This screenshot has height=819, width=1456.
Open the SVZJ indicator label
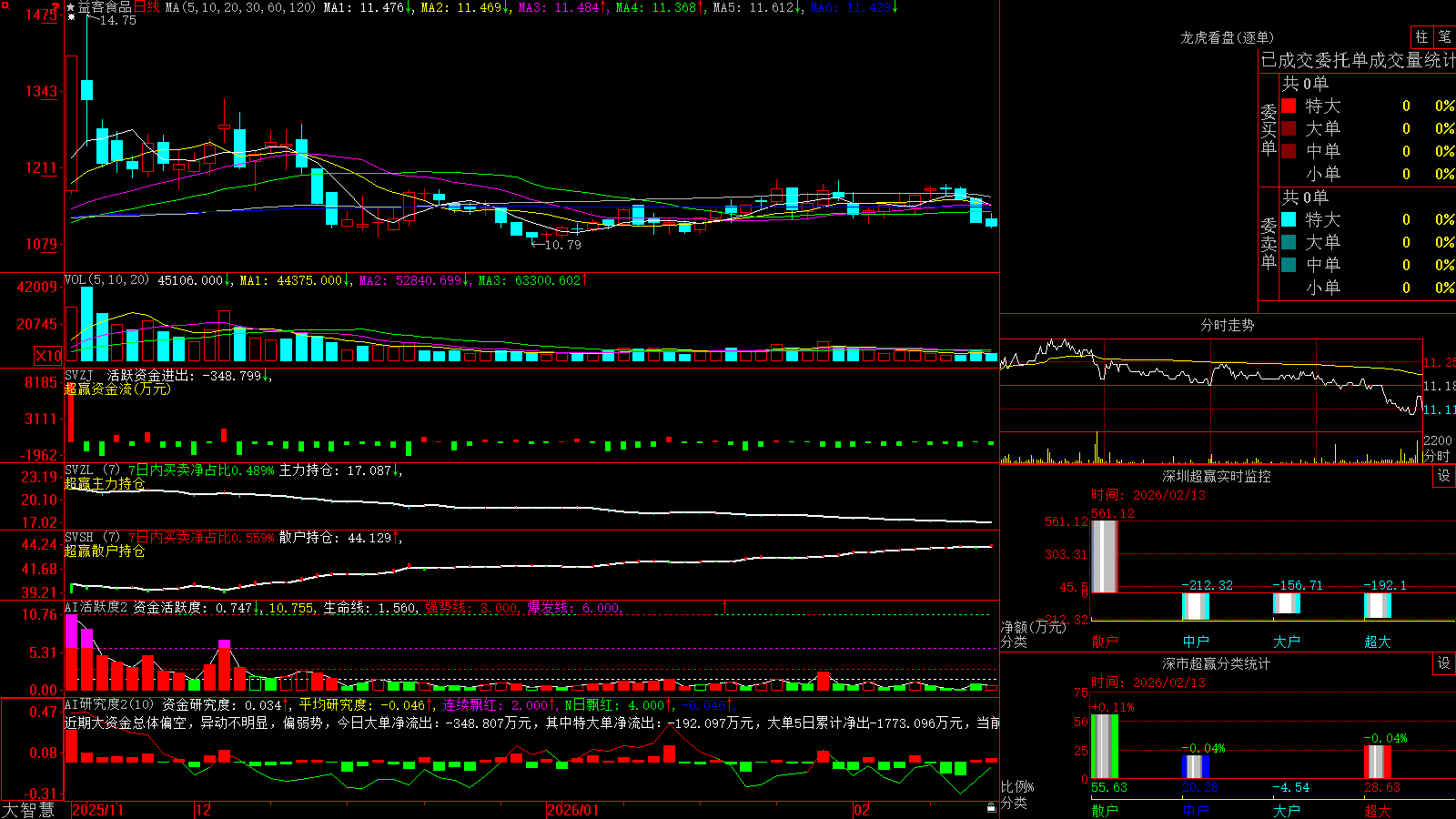78,375
